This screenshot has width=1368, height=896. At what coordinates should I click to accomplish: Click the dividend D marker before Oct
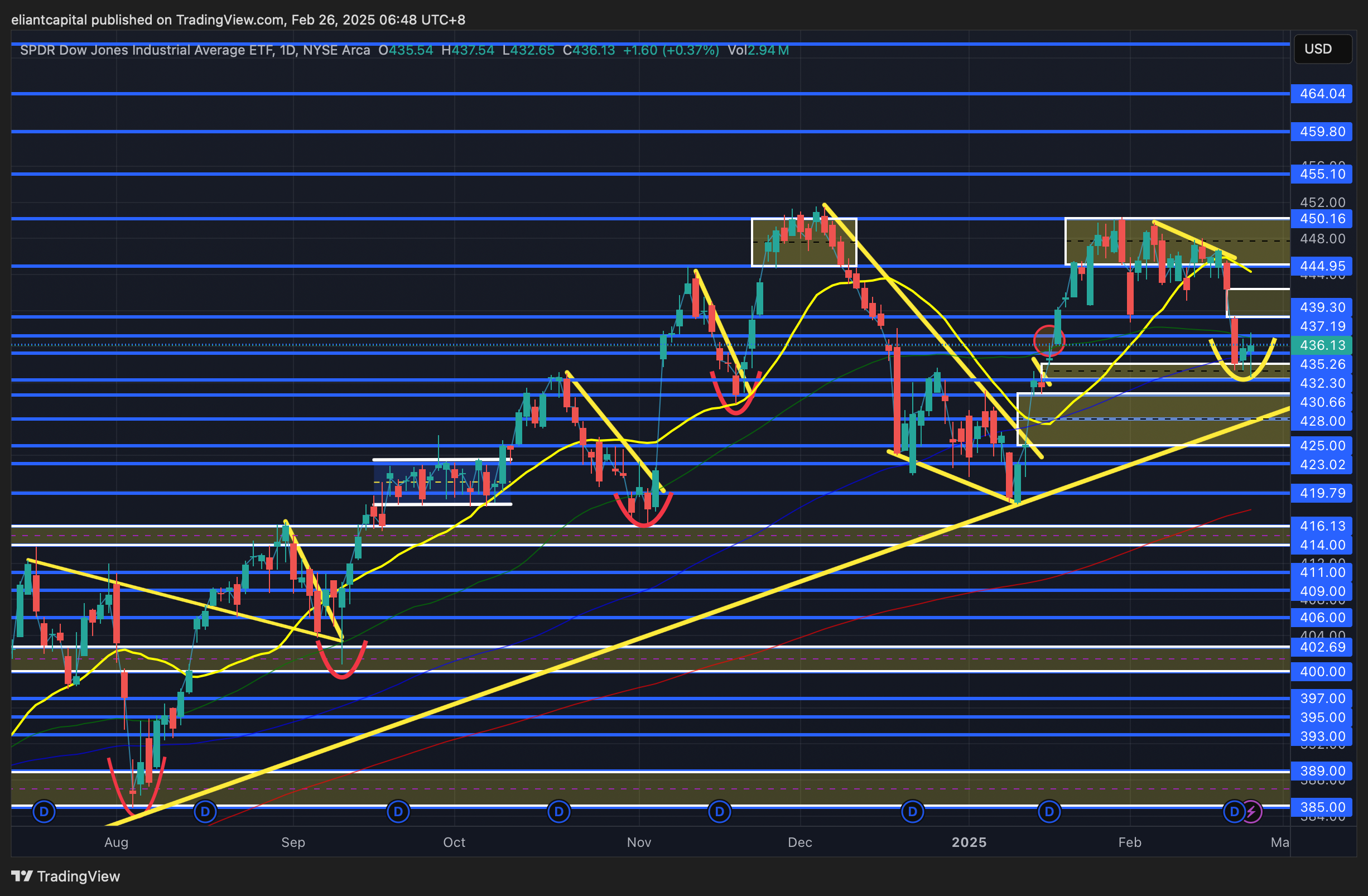pos(398,812)
